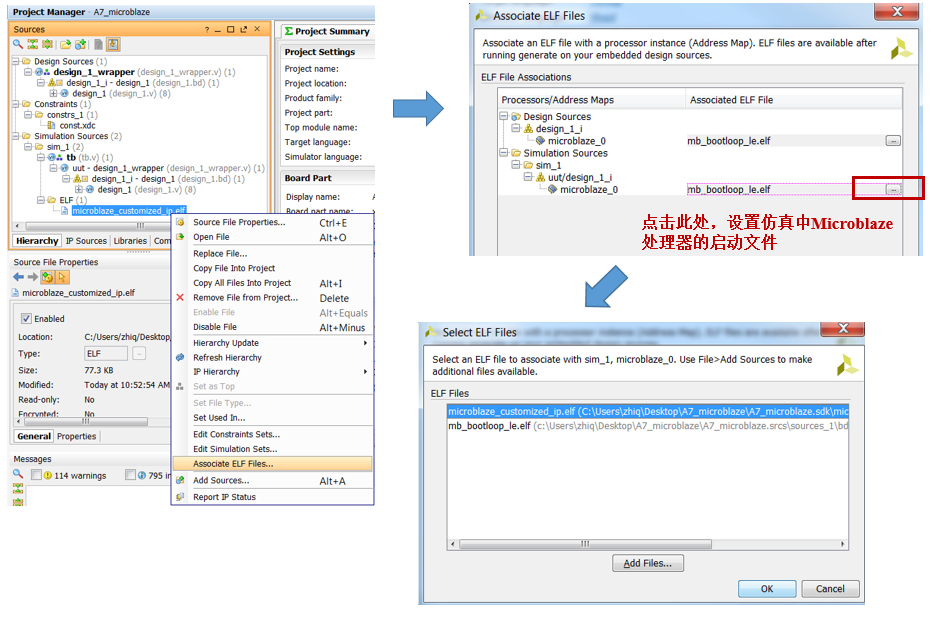Click the Project Summary sigma icon
This screenshot has width=931, height=618.
pos(289,31)
